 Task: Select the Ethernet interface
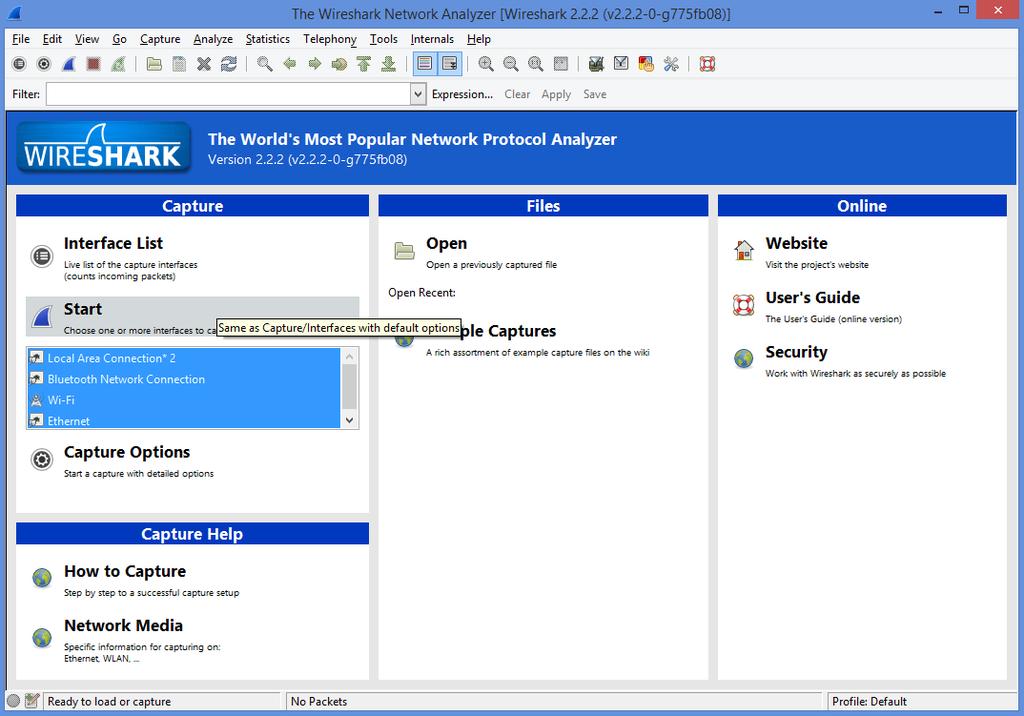[184, 420]
